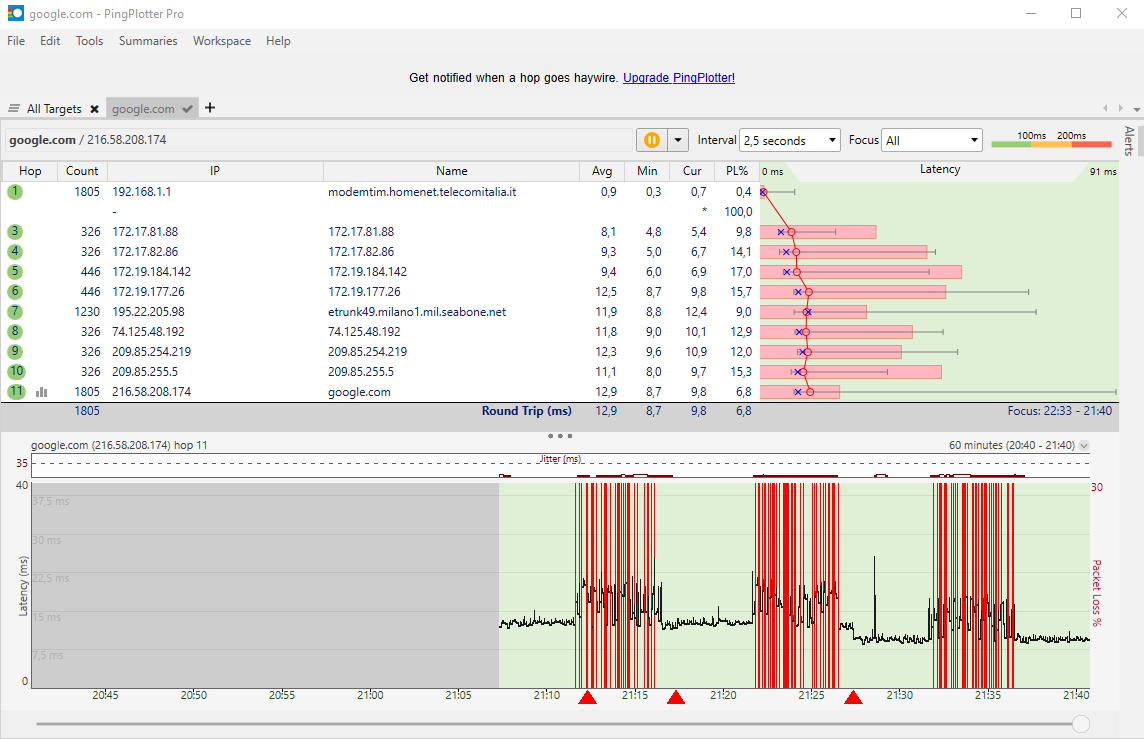Select hop 6 green circle
This screenshot has height=739, width=1144.
tap(15, 292)
